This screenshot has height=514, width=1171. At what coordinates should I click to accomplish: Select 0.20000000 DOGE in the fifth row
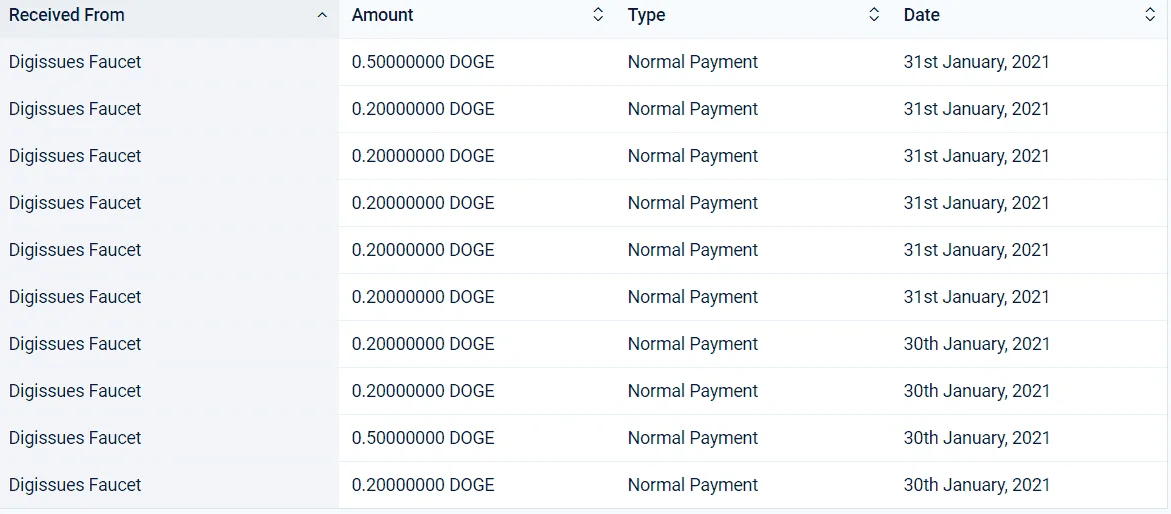click(423, 250)
